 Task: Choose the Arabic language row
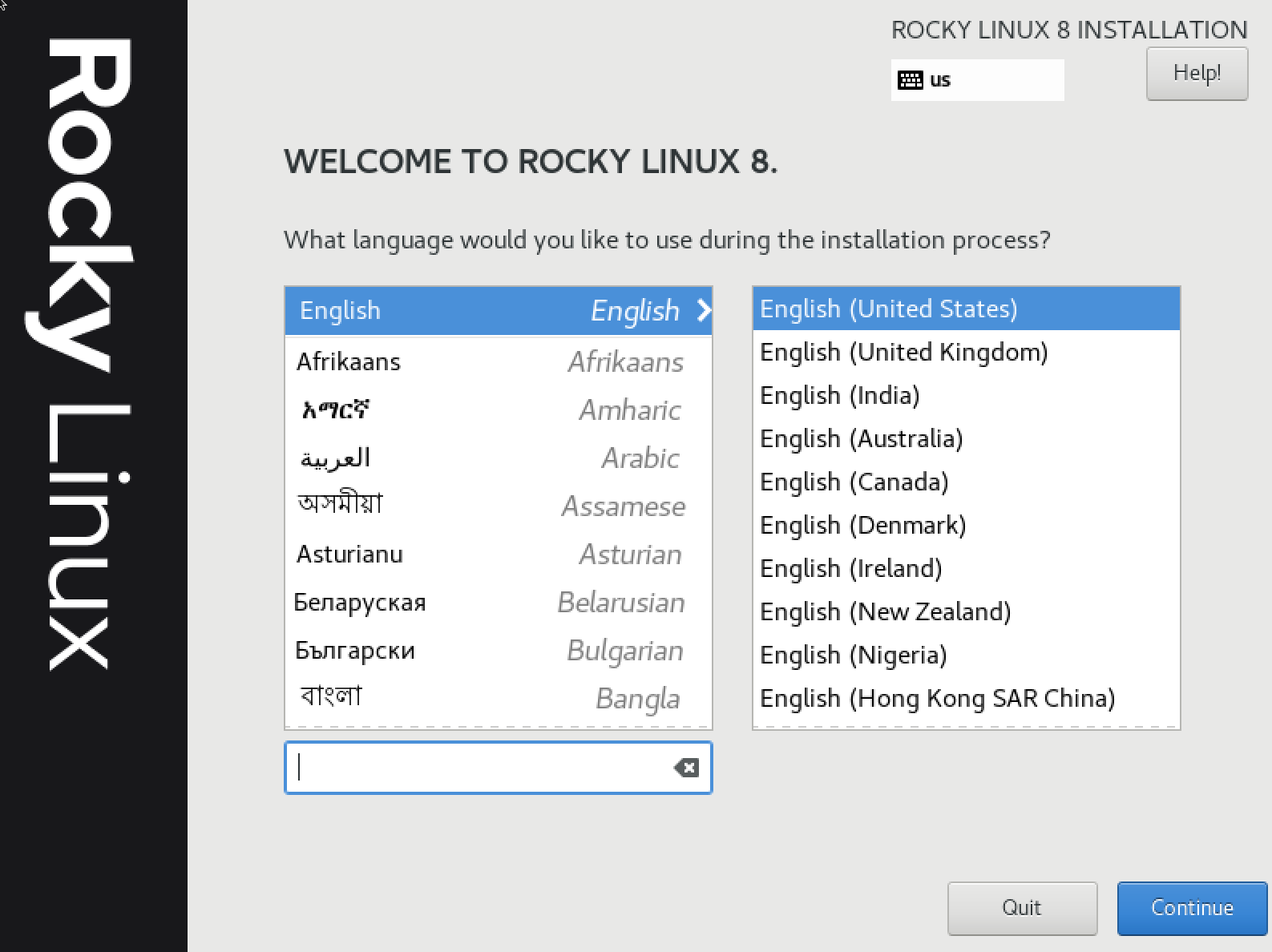tap(499, 458)
